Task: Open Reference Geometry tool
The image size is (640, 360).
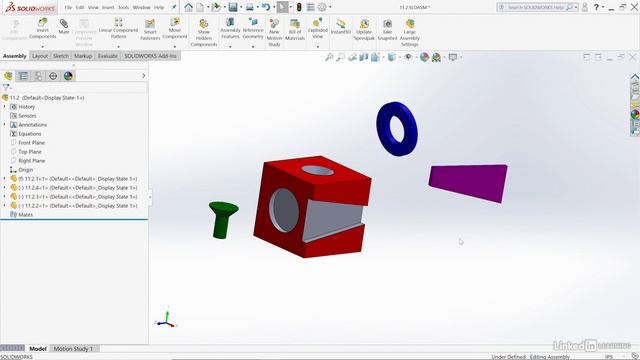Action: tap(253, 28)
